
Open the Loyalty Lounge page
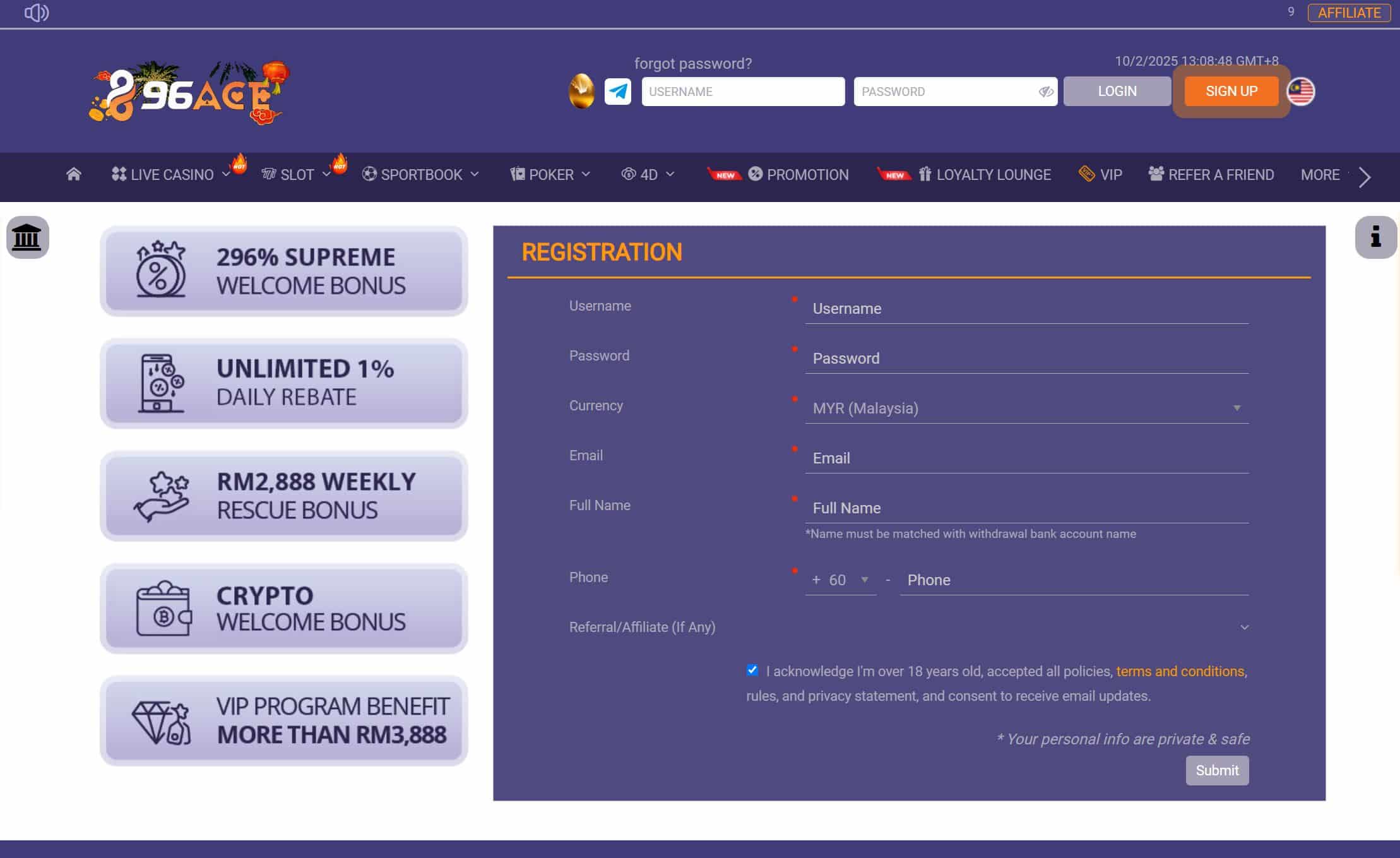tap(985, 175)
